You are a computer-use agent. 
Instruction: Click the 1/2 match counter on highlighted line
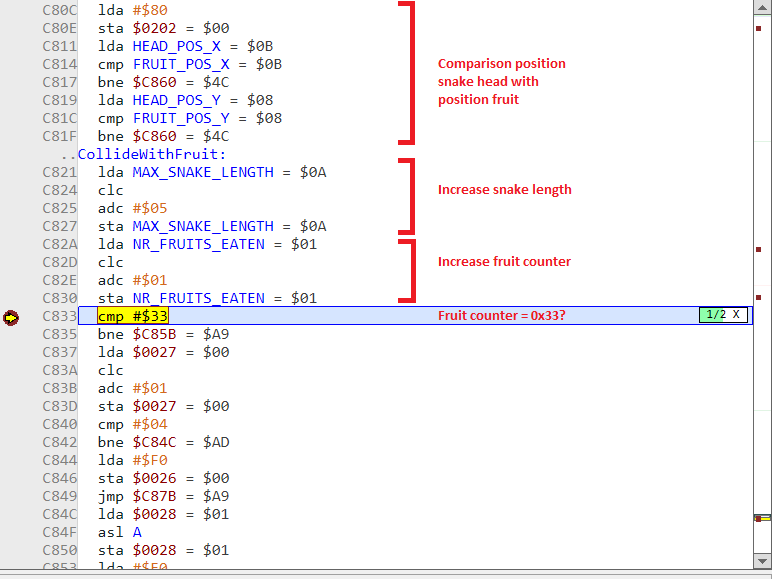click(716, 315)
